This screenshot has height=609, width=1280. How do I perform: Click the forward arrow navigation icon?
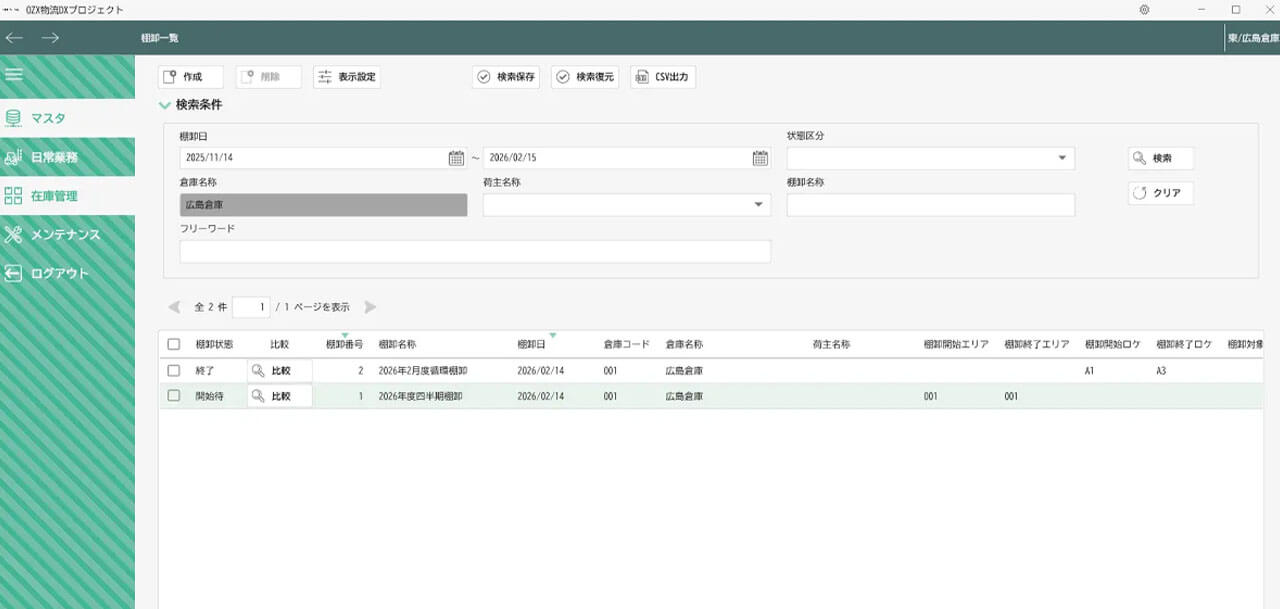50,38
